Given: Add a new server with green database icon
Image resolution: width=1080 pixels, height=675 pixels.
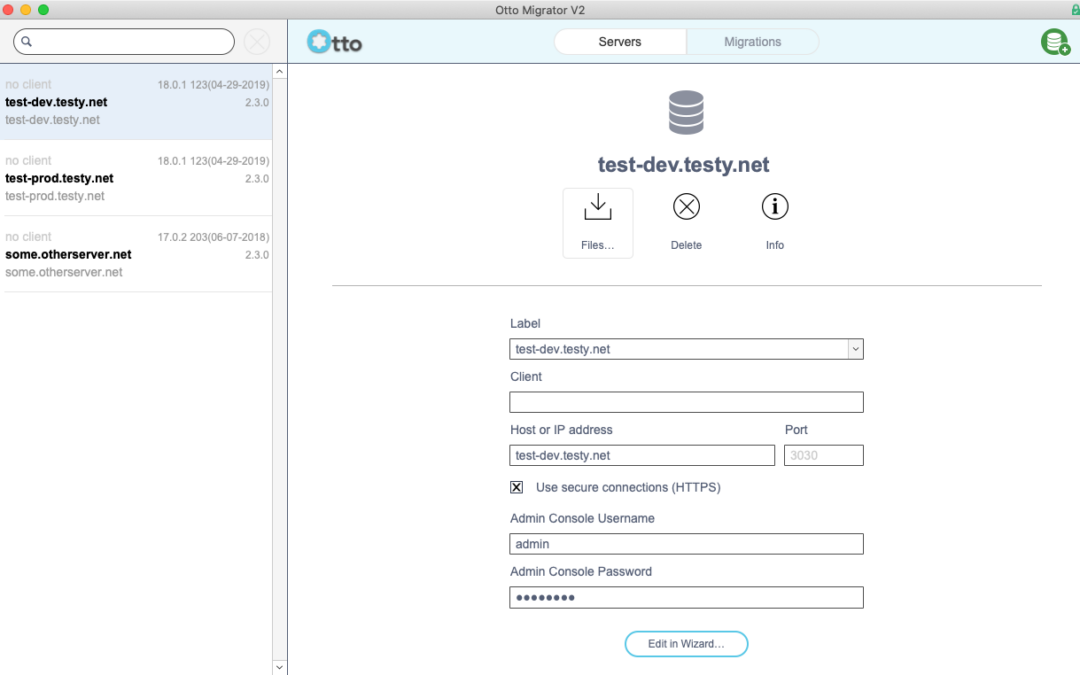Looking at the screenshot, I should tap(1055, 42).
